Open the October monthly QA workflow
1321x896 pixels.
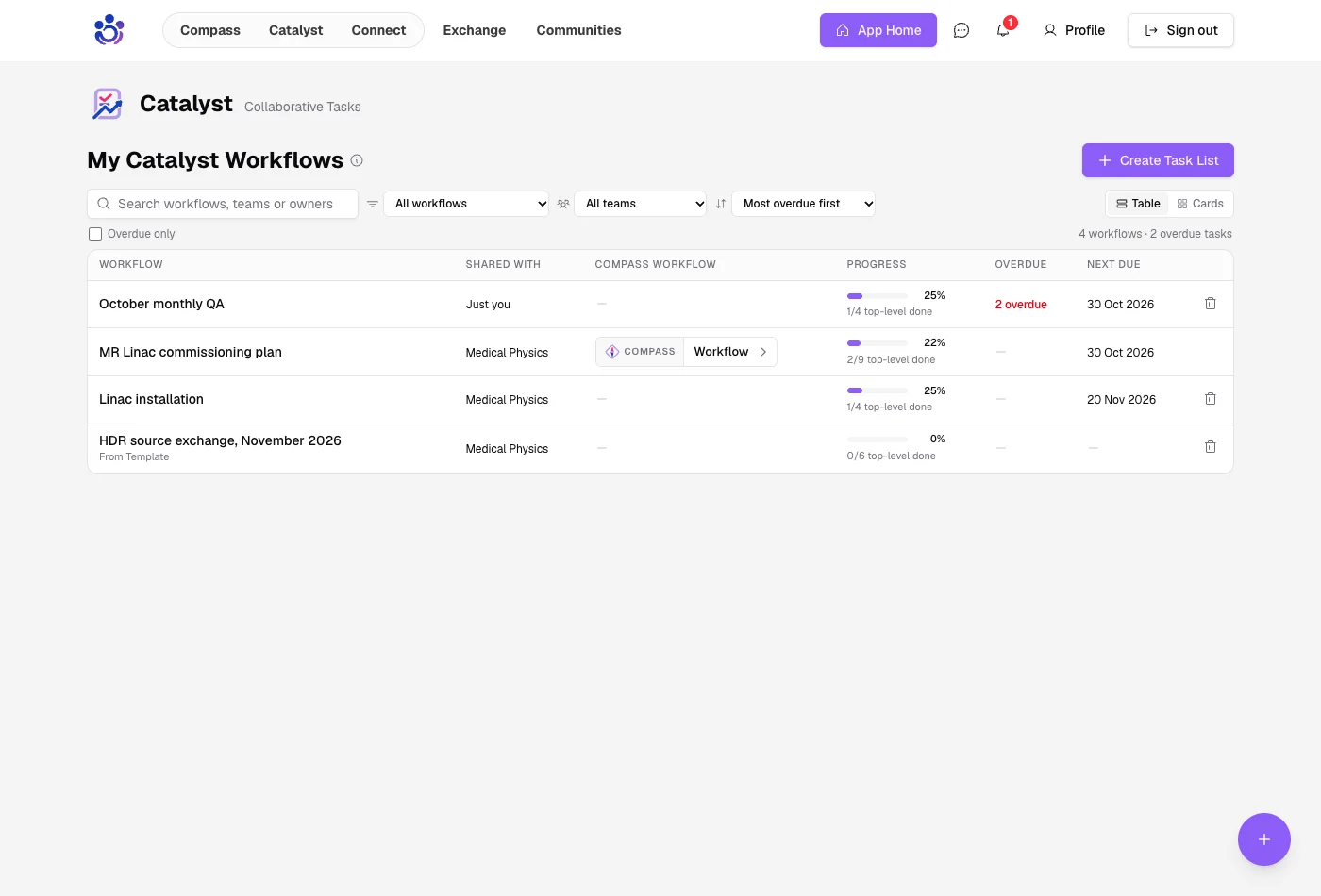pyautogui.click(x=161, y=304)
